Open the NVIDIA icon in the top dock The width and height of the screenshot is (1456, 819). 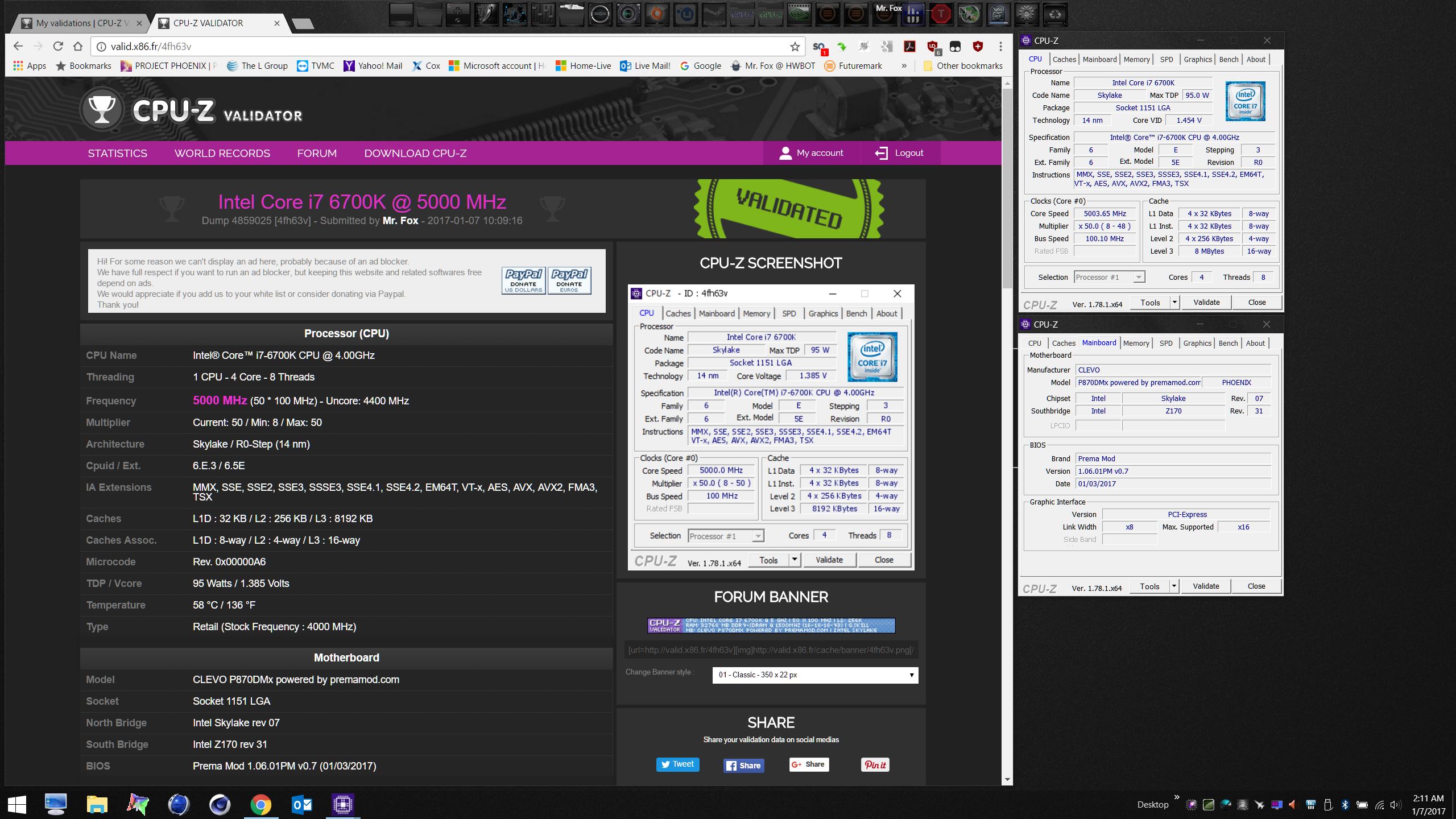coord(799,14)
